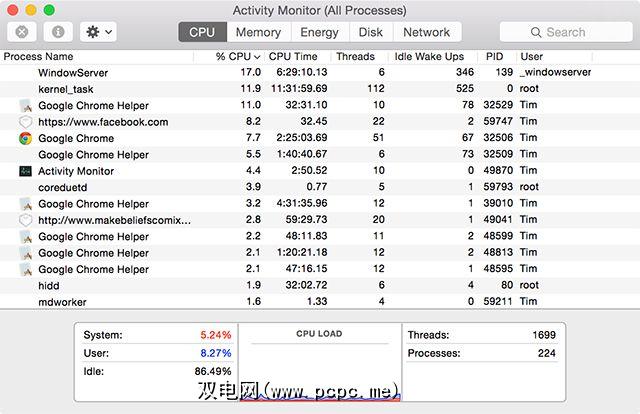Switch to the Memory tab
Image resolution: width=640 pixels, height=414 pixels.
[258, 32]
